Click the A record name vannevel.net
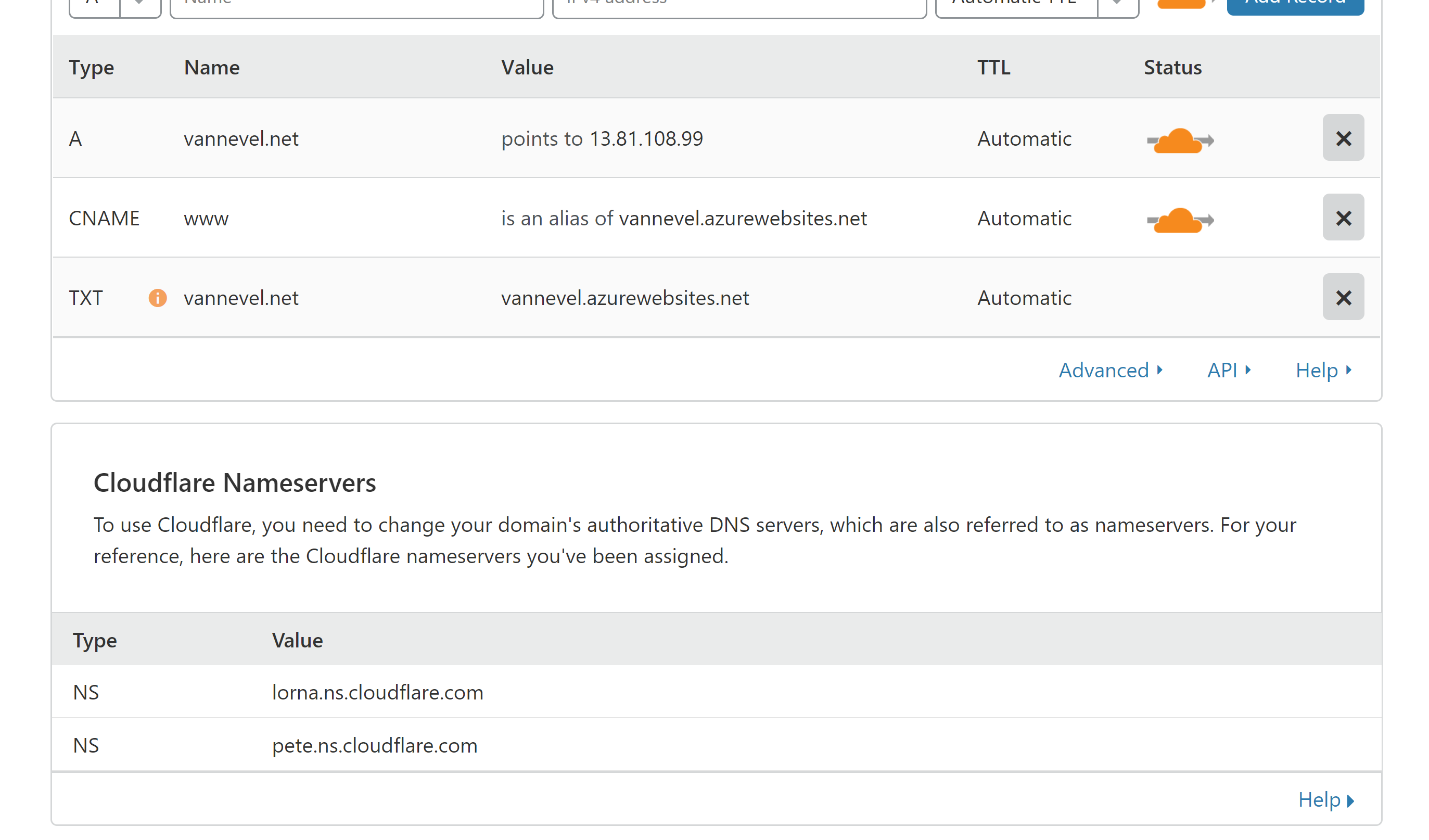 (241, 139)
